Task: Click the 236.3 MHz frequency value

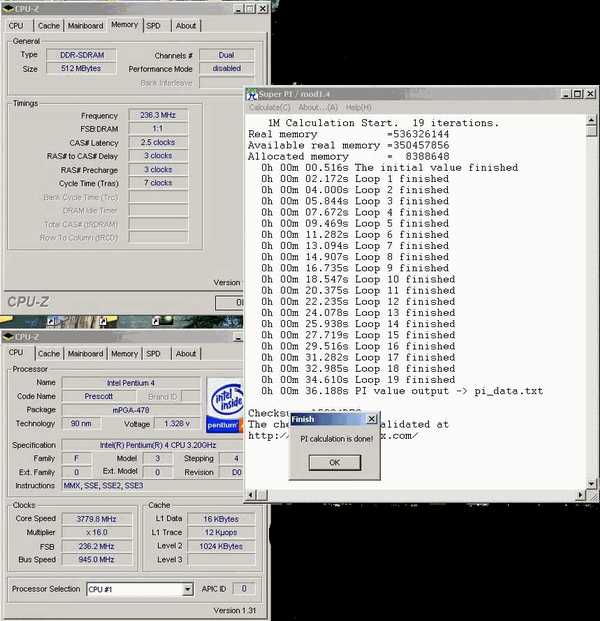Action: pyautogui.click(x=158, y=115)
